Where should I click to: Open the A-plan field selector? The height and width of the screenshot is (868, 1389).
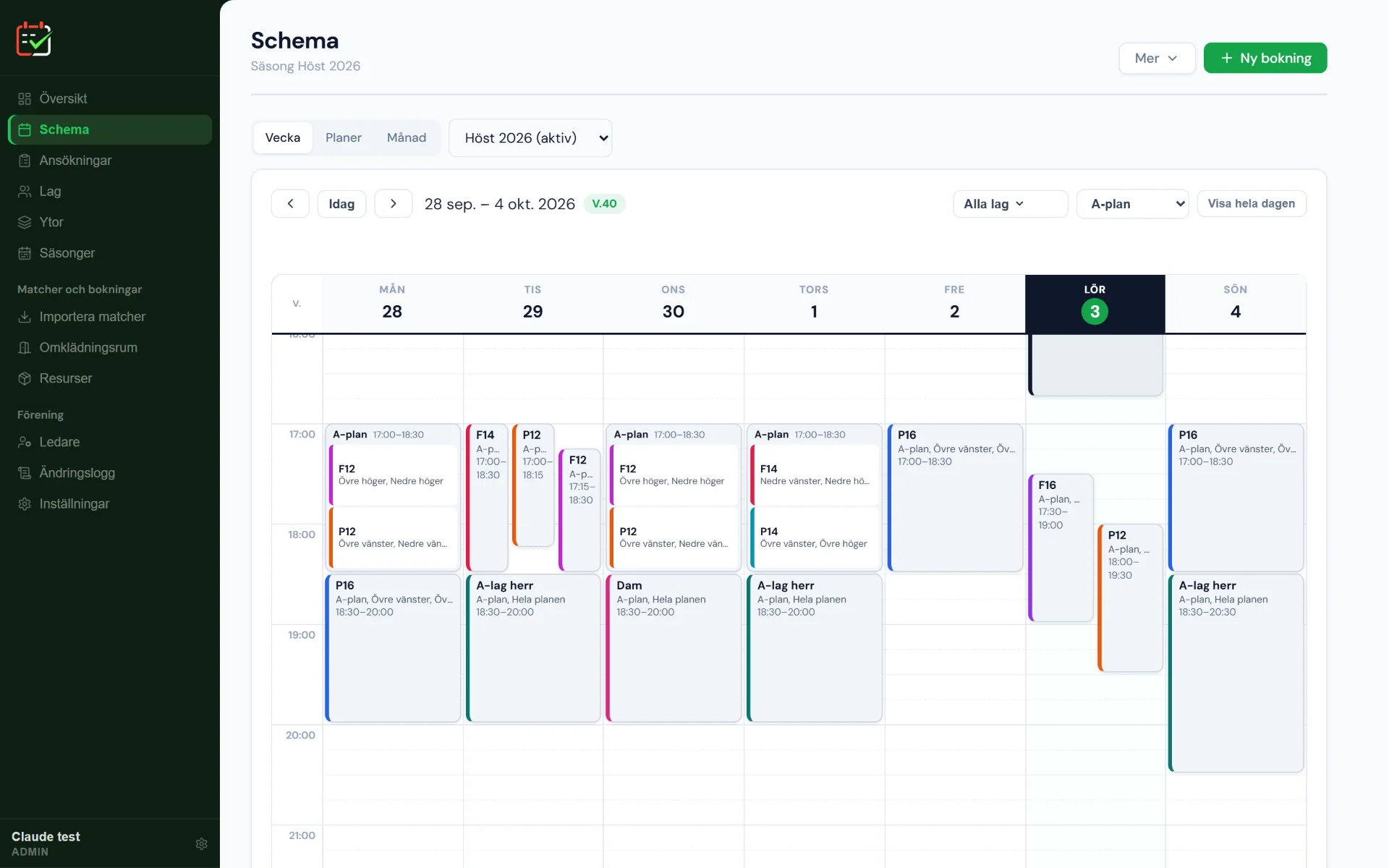(x=1132, y=204)
